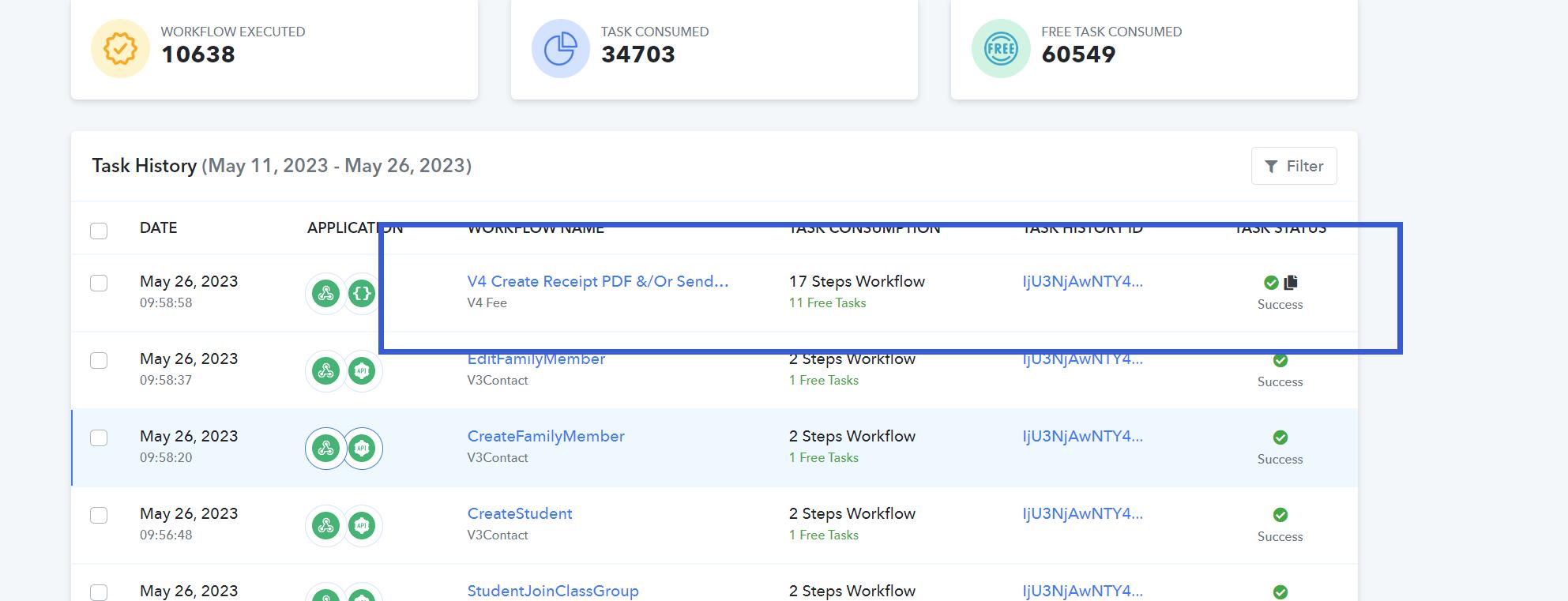Click the code braces app icon in V4 Create Receipt row

point(362,294)
